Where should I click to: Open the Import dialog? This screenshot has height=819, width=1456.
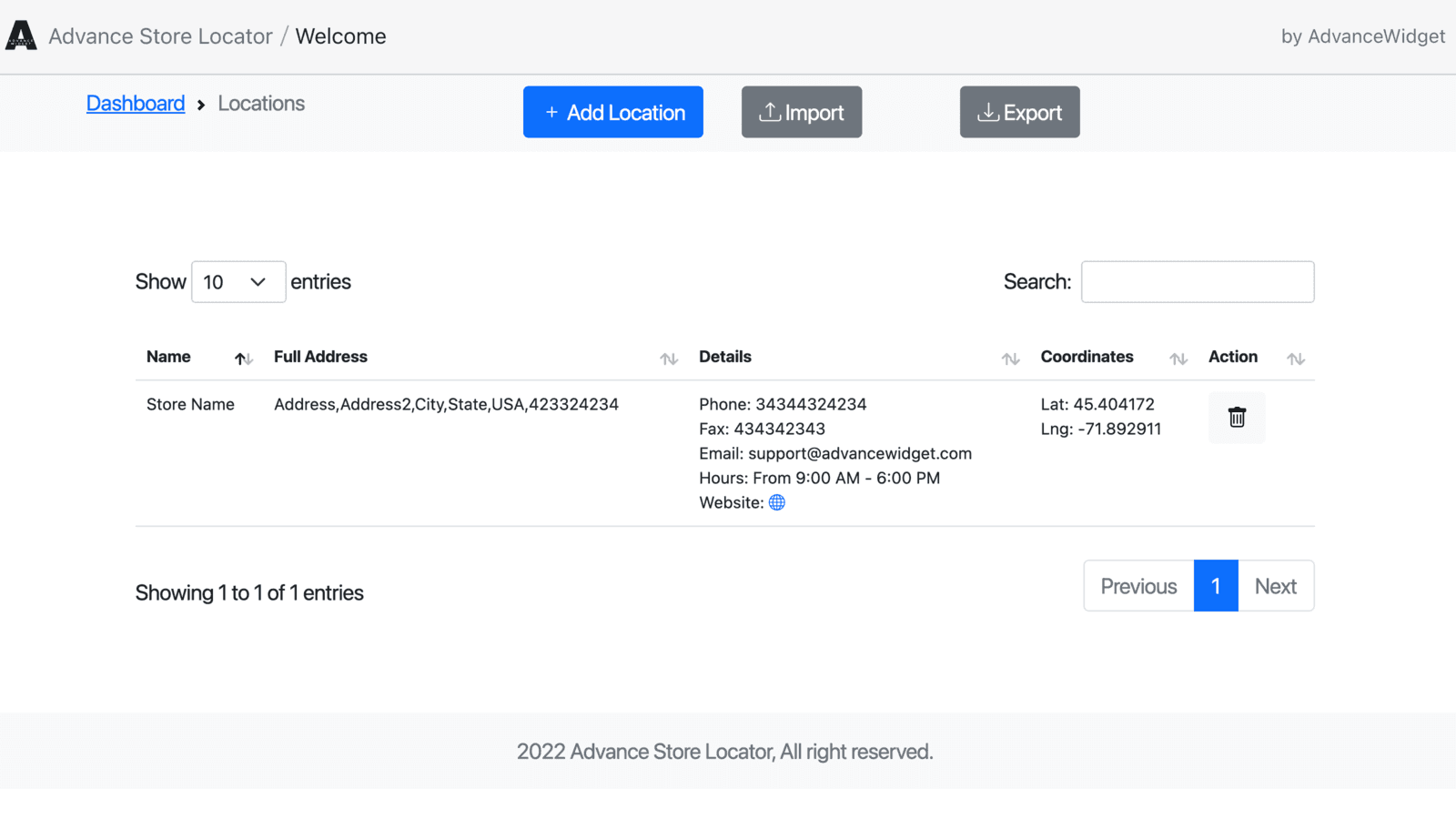pyautogui.click(x=801, y=112)
